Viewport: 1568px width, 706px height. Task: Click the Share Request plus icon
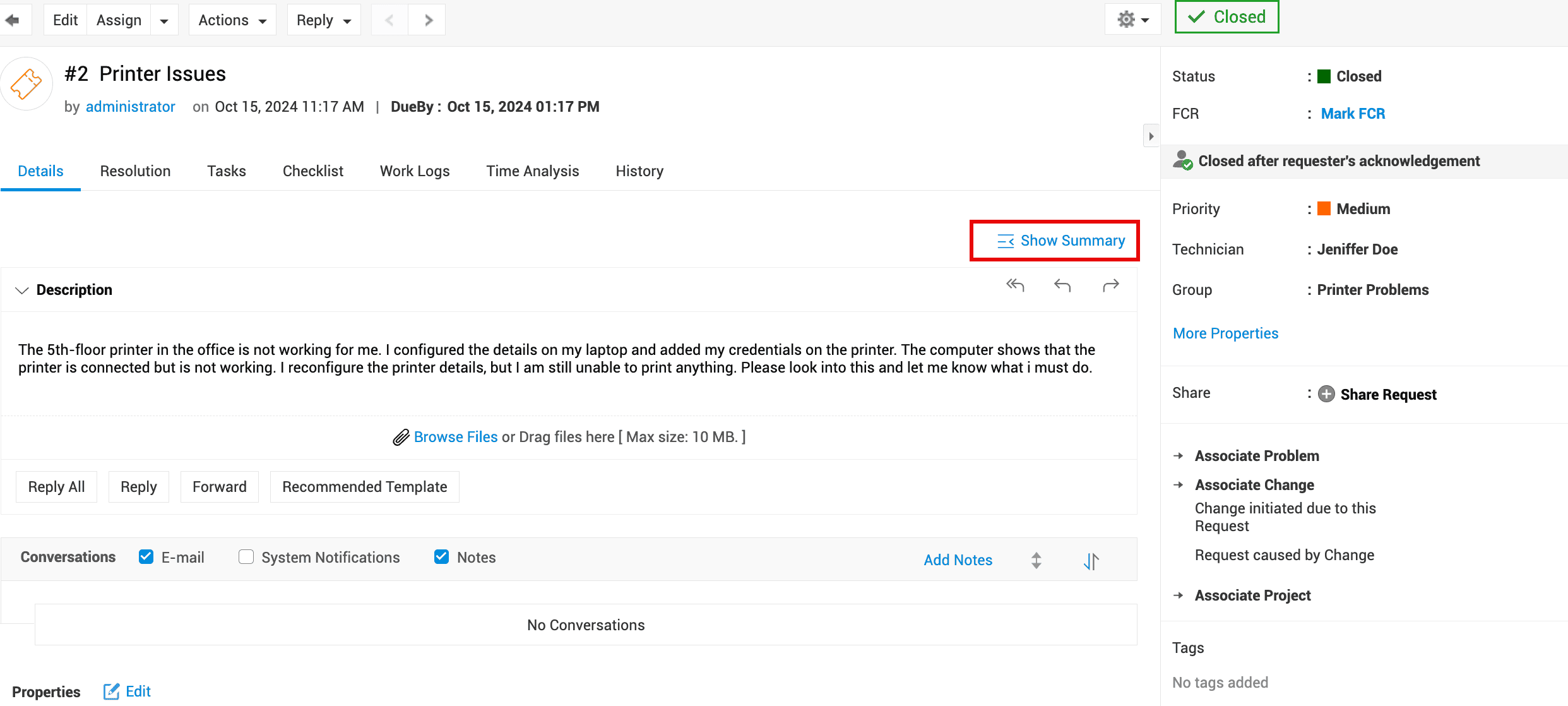point(1326,394)
